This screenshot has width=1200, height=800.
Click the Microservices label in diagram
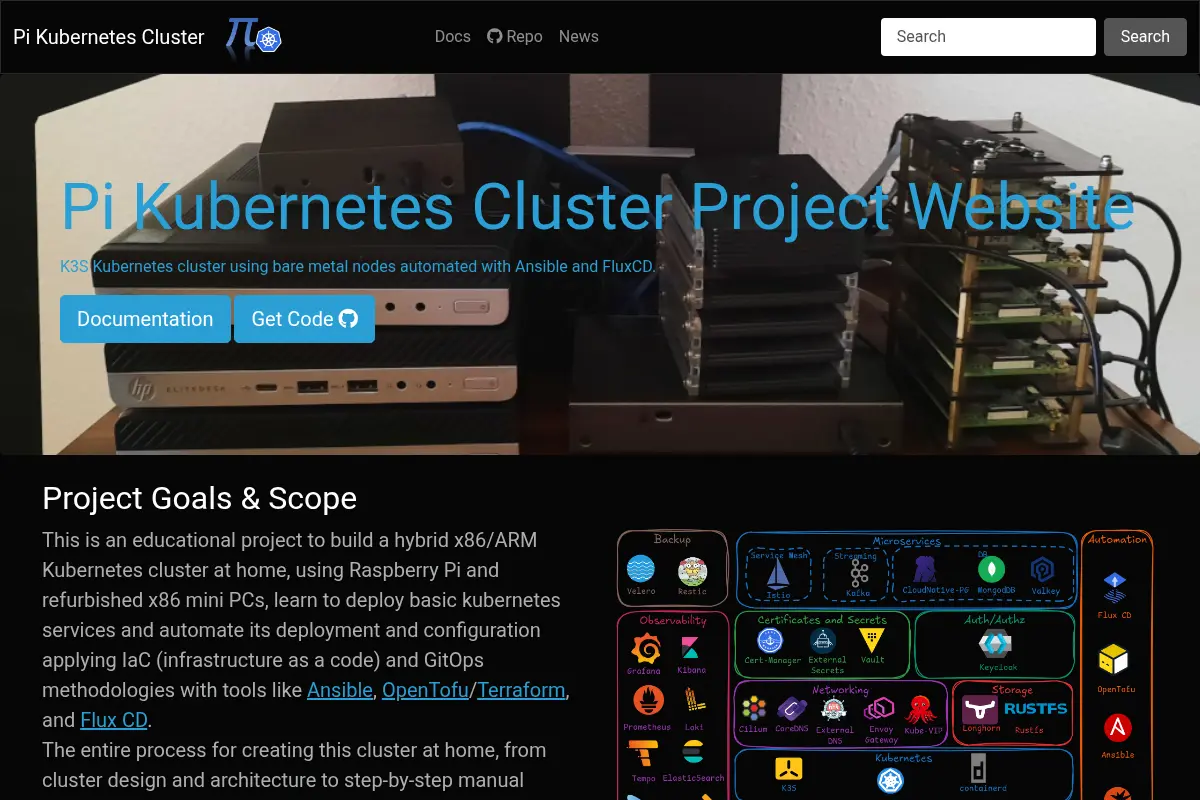(x=906, y=541)
